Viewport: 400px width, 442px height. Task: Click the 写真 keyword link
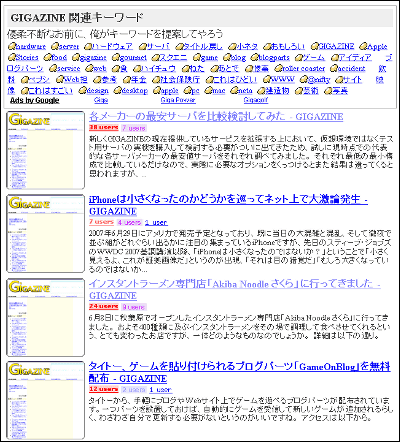click(x=340, y=91)
